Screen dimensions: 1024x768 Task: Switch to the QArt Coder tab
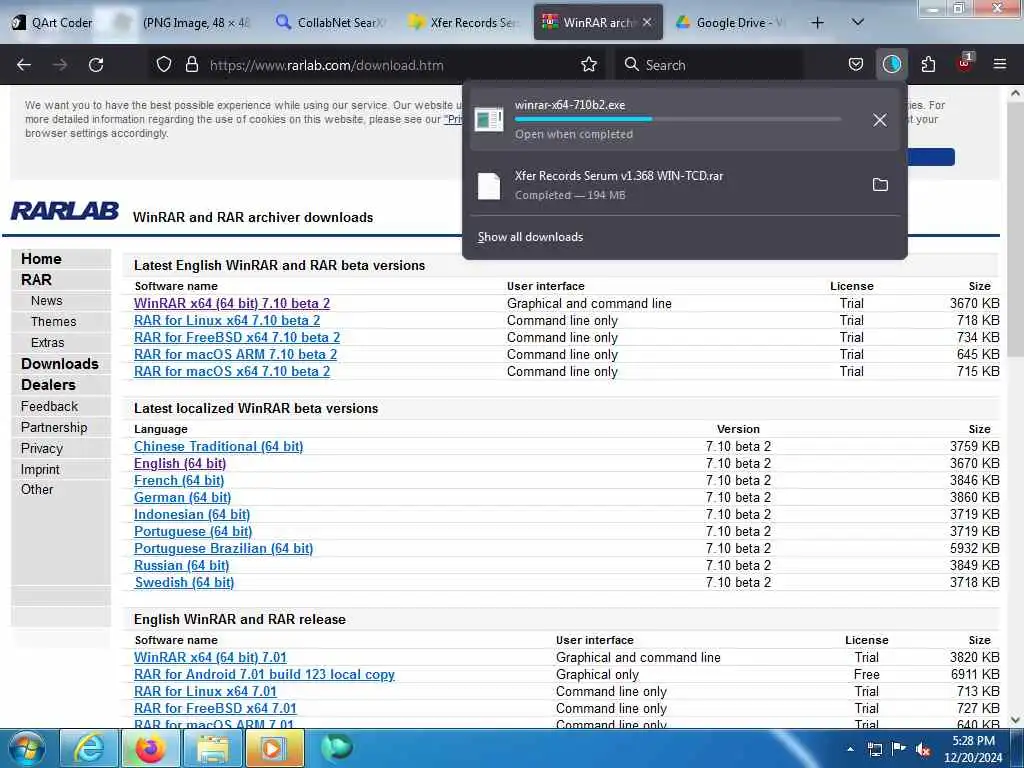[x=52, y=22]
